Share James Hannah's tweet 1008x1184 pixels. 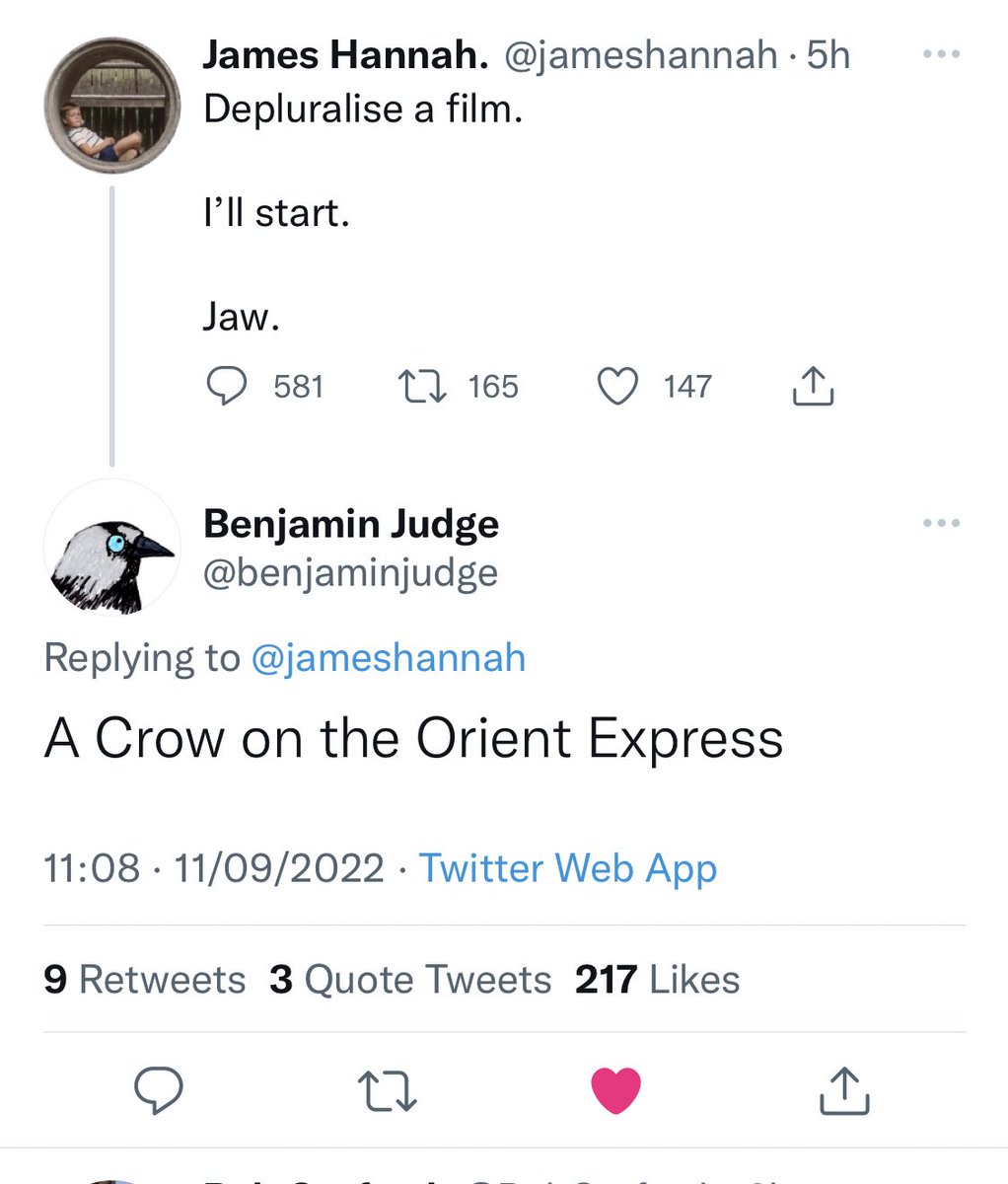tap(814, 386)
